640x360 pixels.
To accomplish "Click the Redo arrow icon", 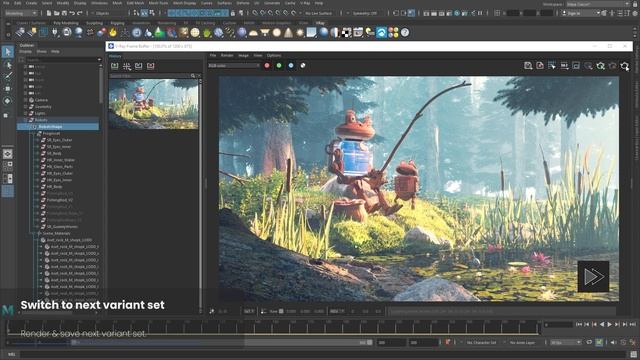I will pos(80,13).
